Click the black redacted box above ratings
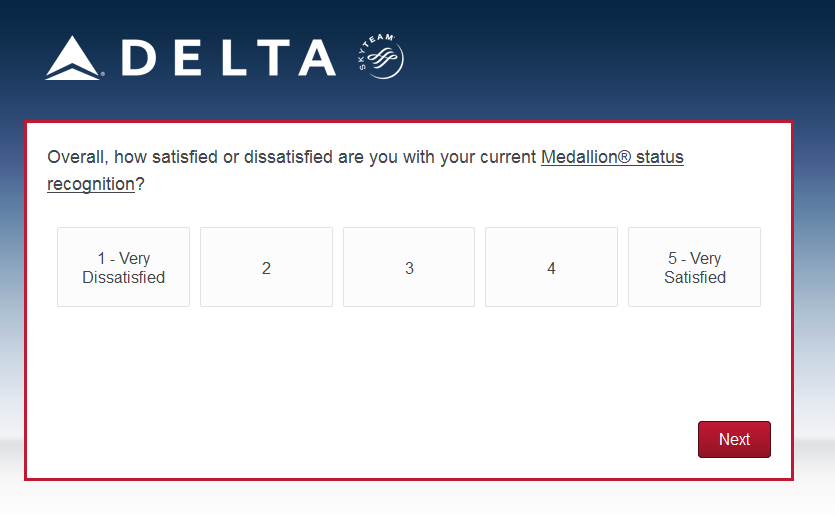Image resolution: width=835 pixels, height=515 pixels. point(90,210)
